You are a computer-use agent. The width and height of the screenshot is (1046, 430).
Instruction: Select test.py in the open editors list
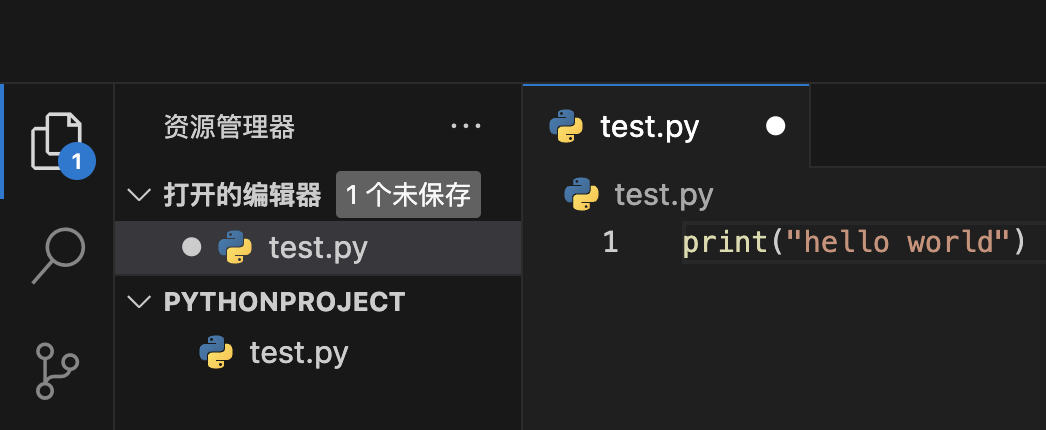click(x=318, y=247)
